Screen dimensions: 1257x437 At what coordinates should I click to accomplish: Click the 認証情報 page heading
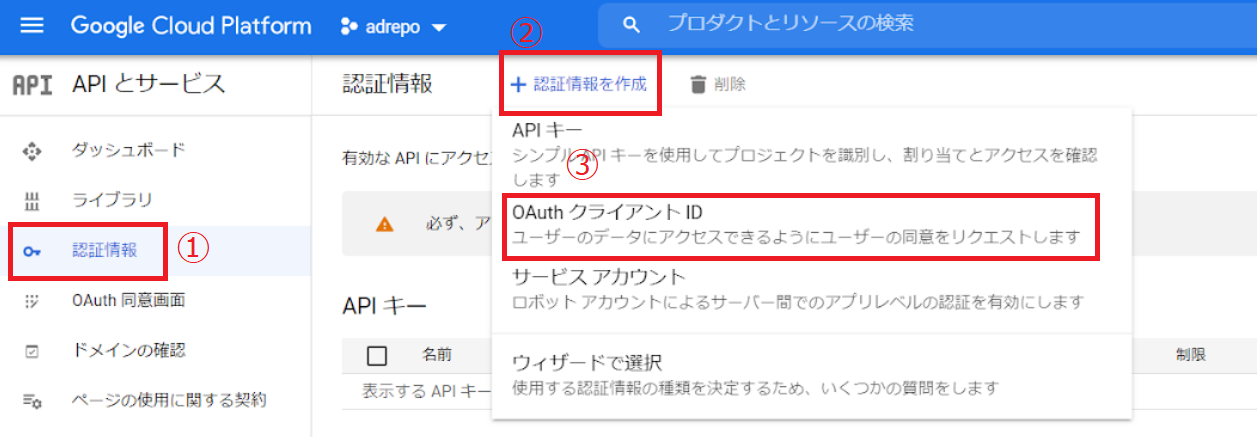[x=387, y=84]
